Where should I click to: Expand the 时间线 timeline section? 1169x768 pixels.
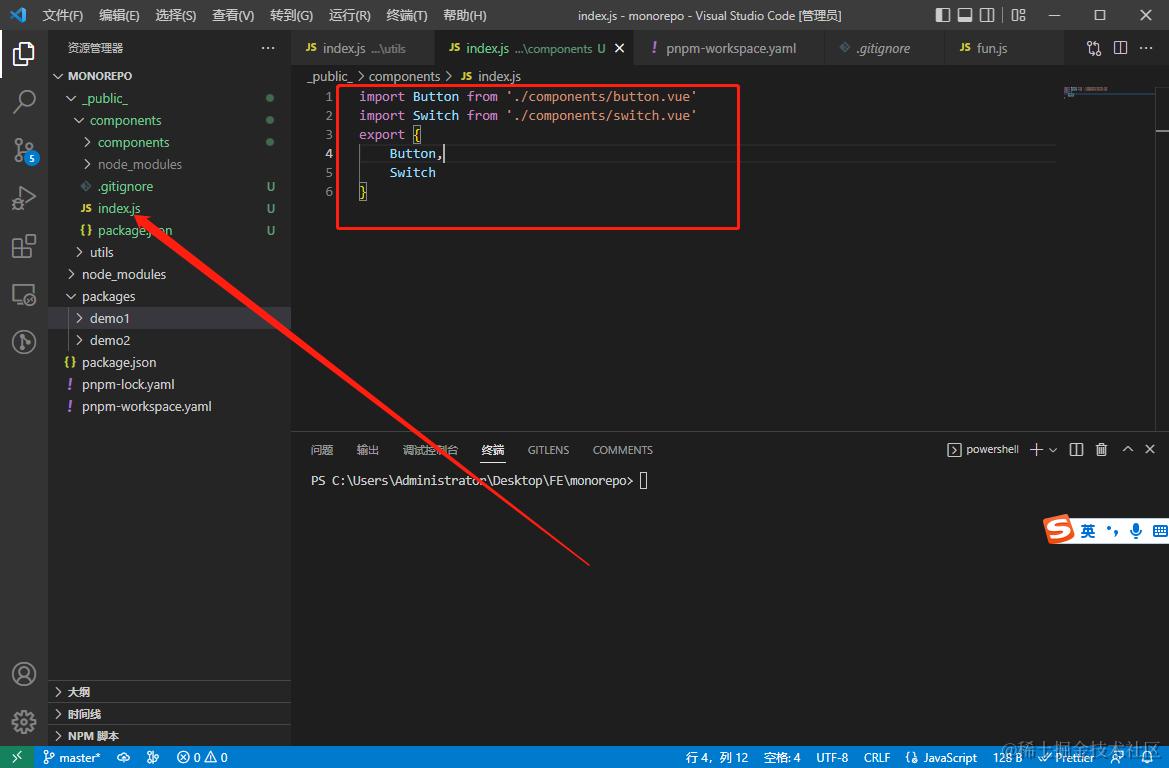169,714
